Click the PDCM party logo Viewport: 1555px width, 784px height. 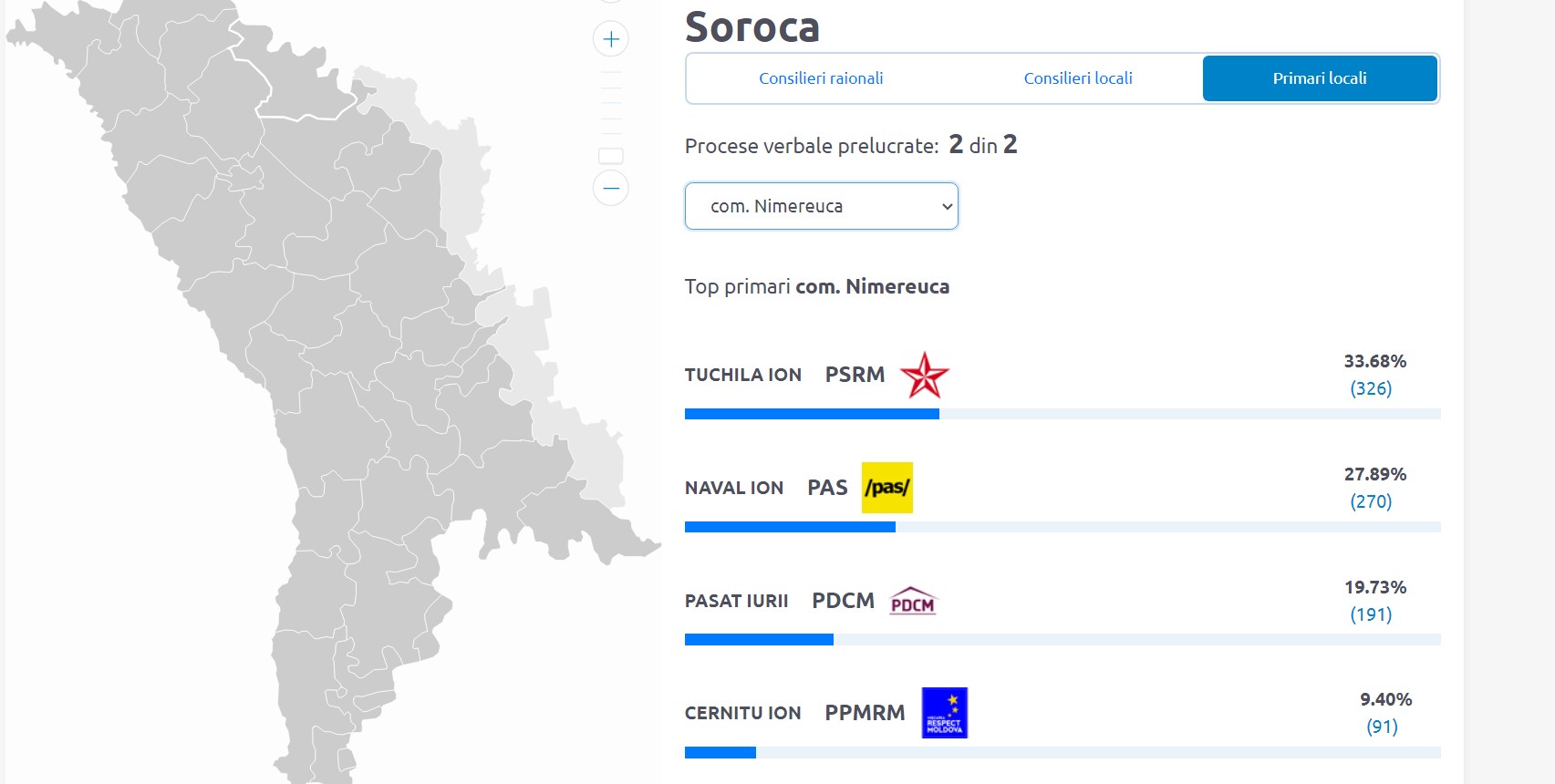pos(913,602)
